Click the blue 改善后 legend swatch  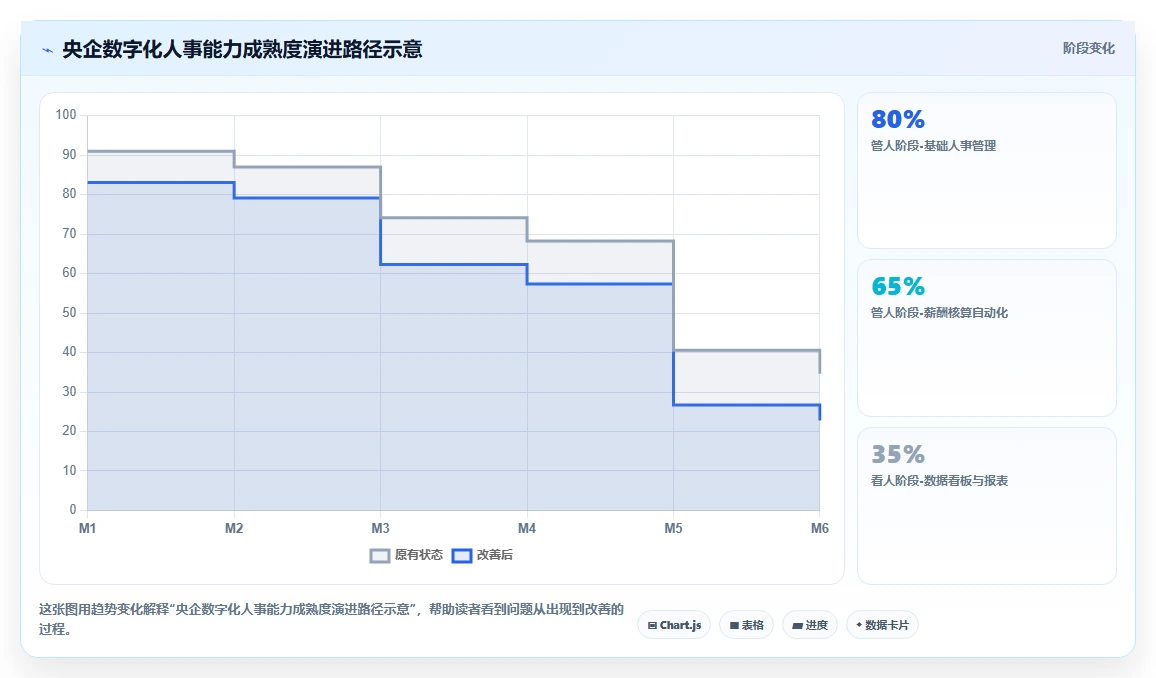click(462, 556)
